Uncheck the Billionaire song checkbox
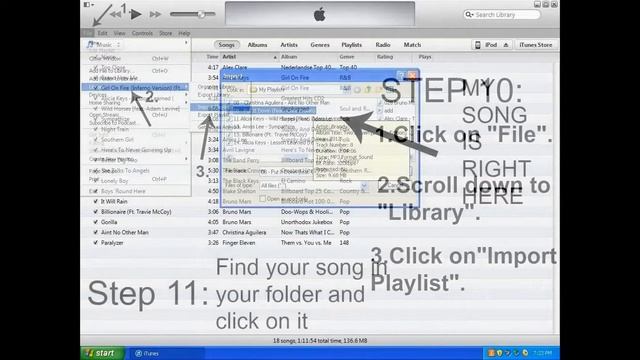The image size is (640, 360). (x=96, y=212)
